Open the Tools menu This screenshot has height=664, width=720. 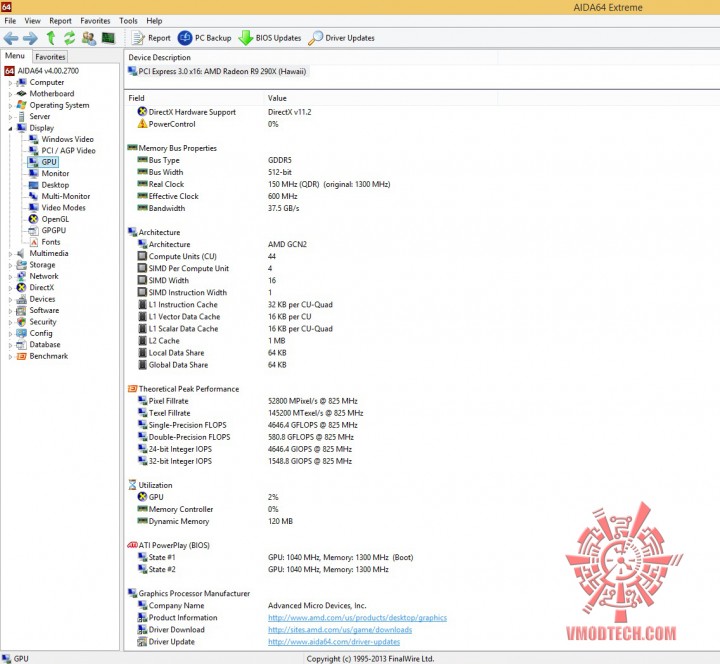tap(128, 21)
